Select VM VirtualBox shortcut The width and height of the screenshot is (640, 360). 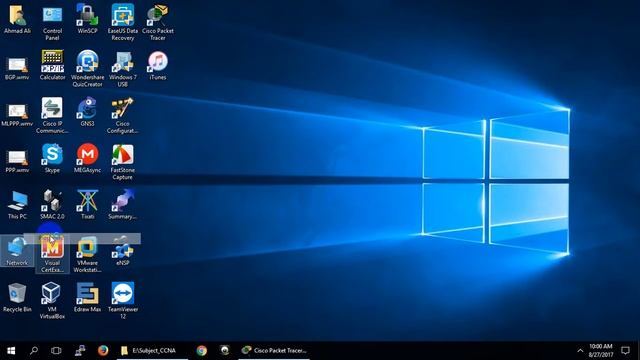[52, 301]
